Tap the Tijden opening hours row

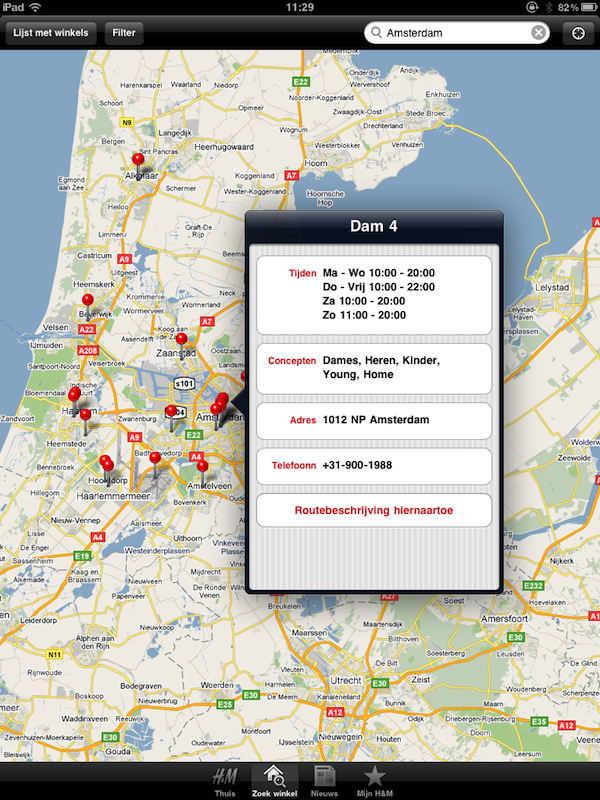point(374,294)
